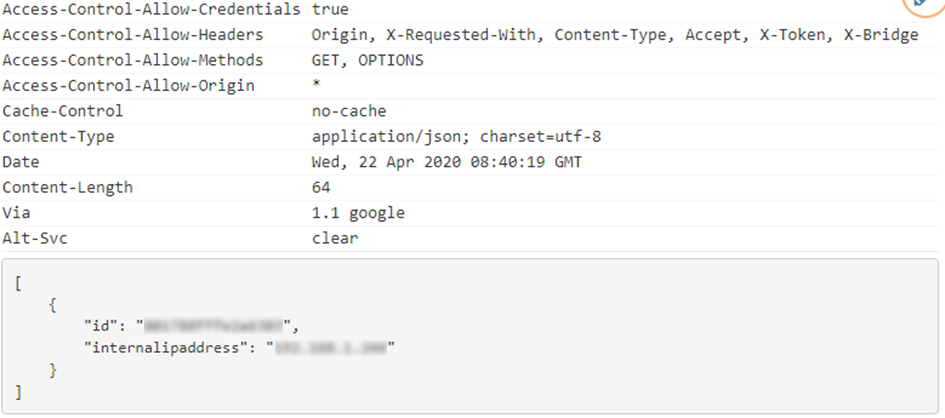945x418 pixels.
Task: Click the 'application/json; charset=utf-8' value
Action: click(456, 136)
